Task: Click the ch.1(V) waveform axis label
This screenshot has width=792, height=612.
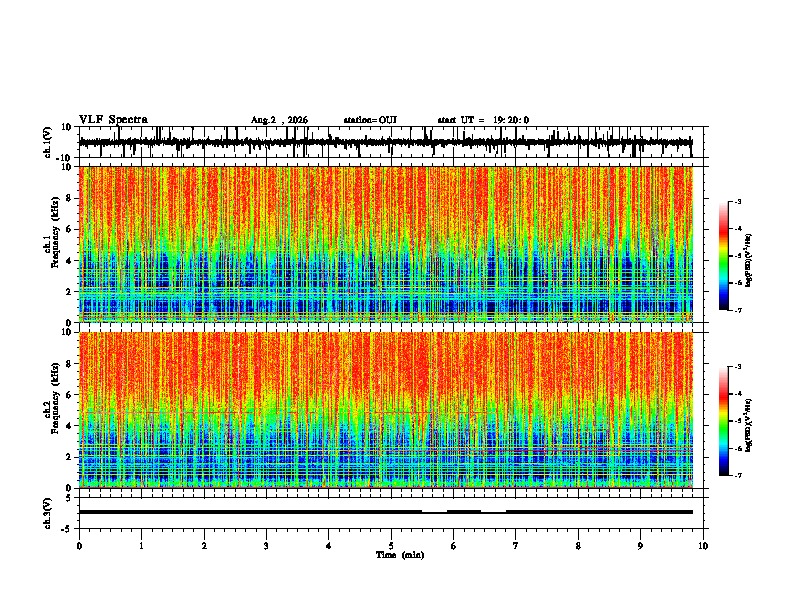Action: pyautogui.click(x=48, y=142)
